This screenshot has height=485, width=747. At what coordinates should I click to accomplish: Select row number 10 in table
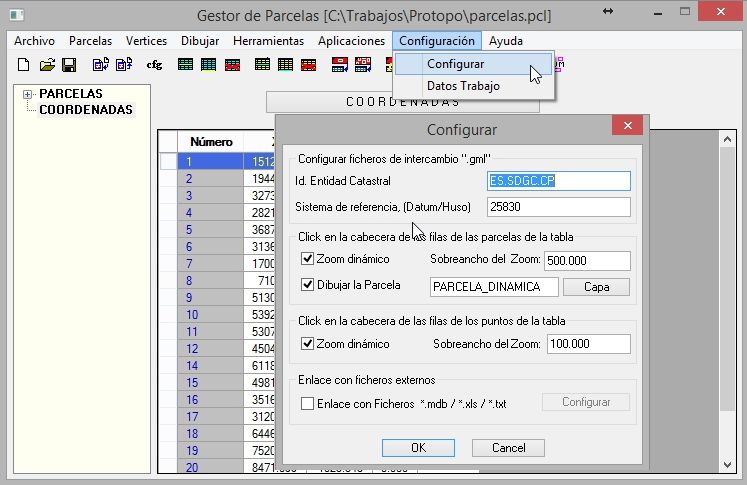211,314
